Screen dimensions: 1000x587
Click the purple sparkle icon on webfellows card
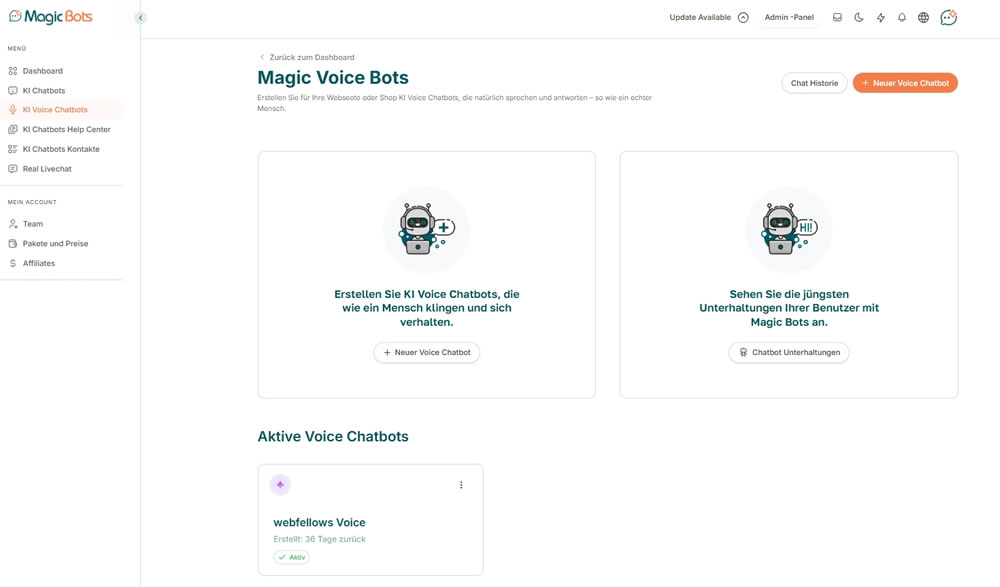coord(280,485)
